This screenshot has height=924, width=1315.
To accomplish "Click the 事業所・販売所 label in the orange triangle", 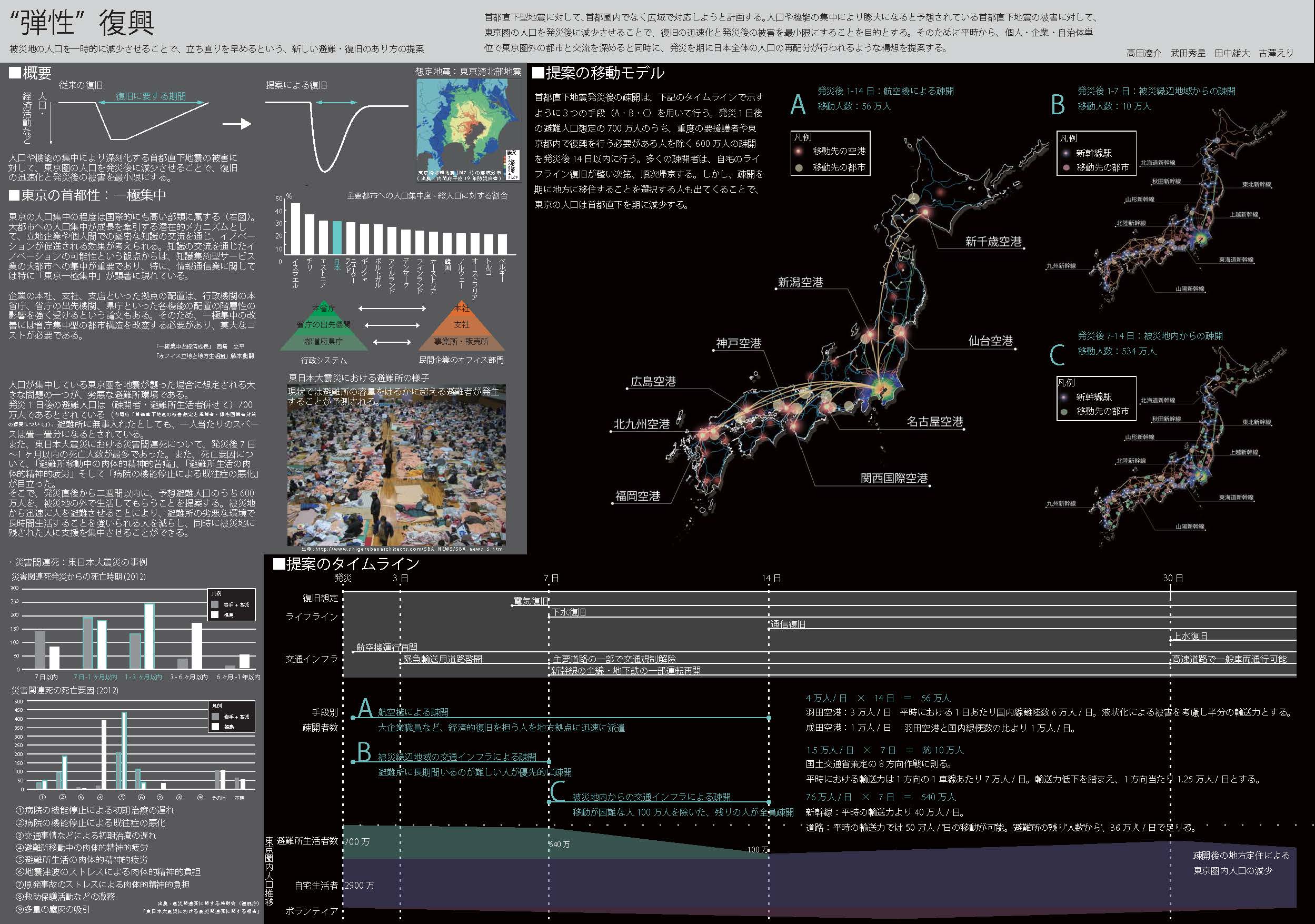I will pyautogui.click(x=461, y=341).
